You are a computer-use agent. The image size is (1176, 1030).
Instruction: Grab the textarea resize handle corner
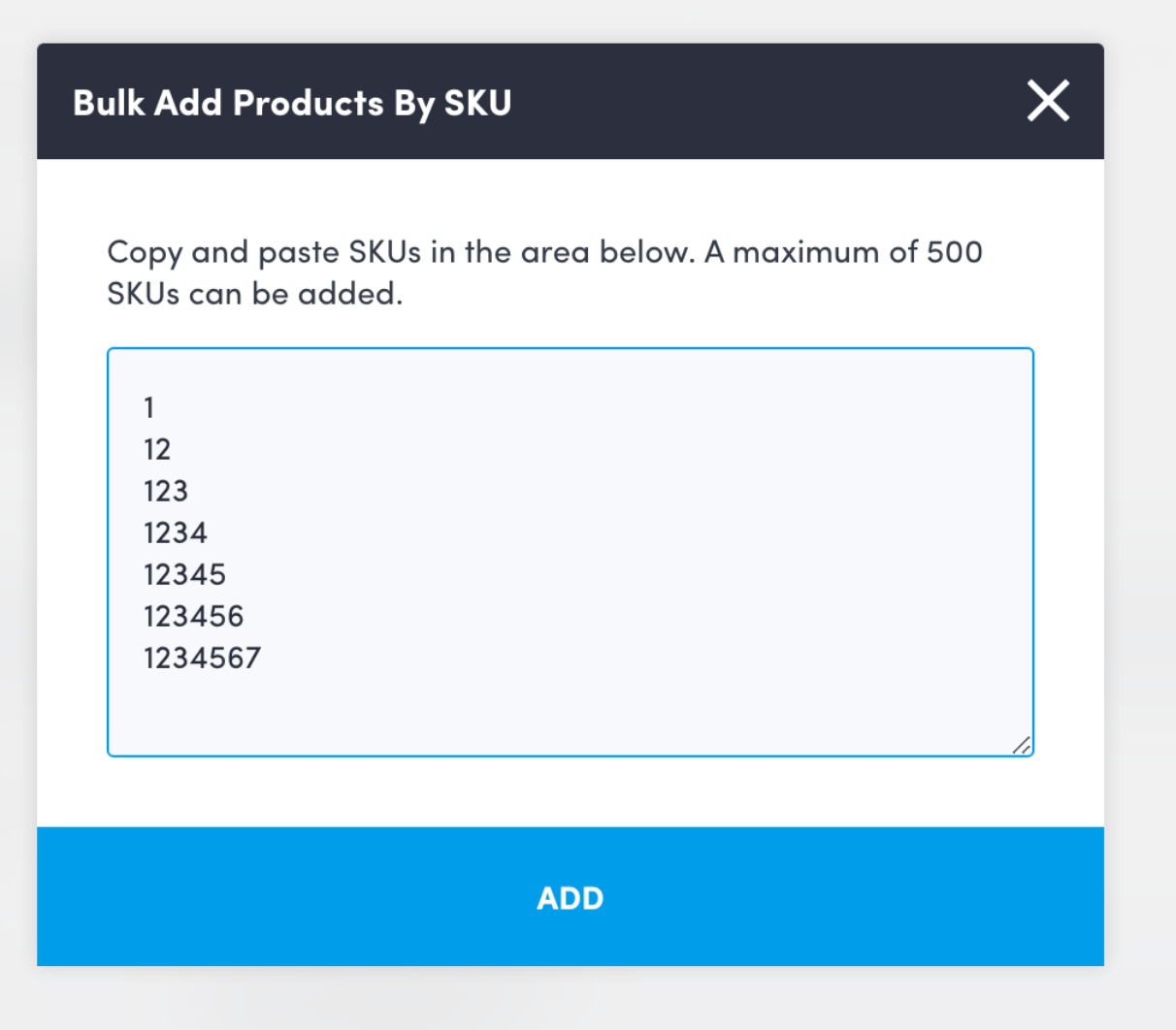[1022, 745]
